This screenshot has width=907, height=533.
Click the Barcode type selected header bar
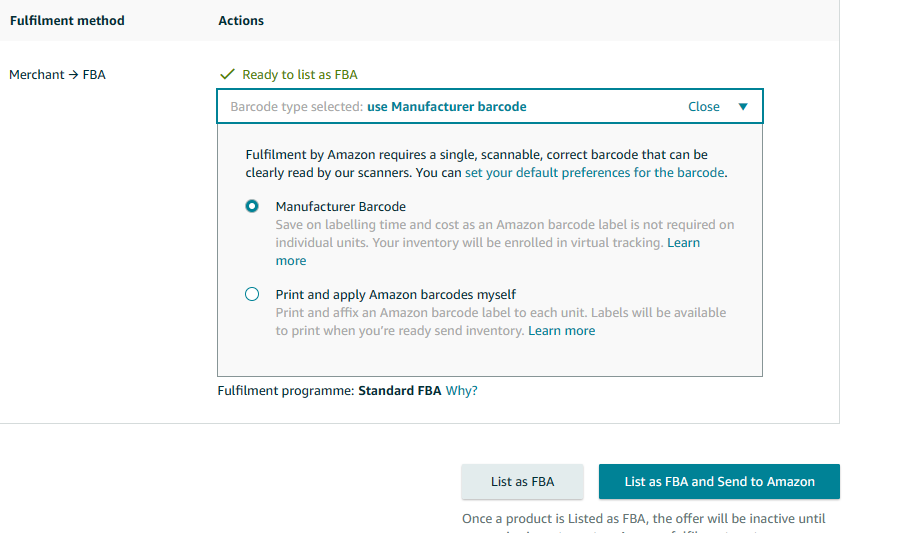point(490,106)
